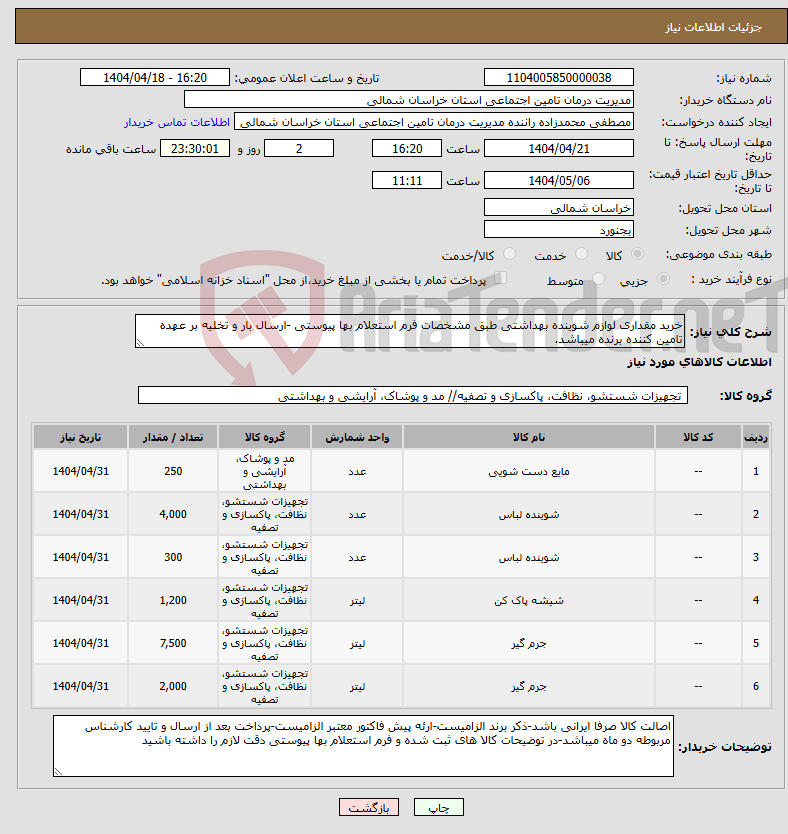
Task: Click the validity time field 11:11
Action: click(x=407, y=181)
